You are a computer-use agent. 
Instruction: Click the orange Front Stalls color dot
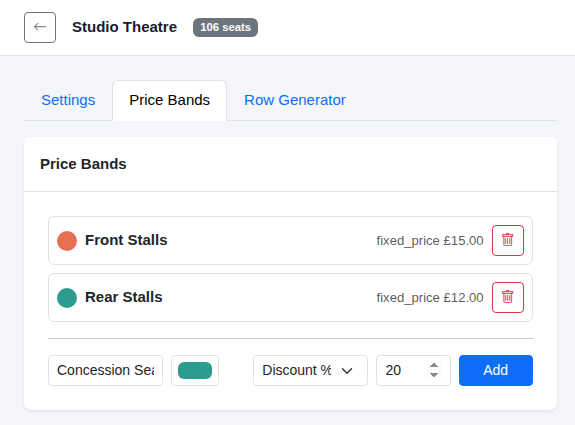[x=67, y=241]
